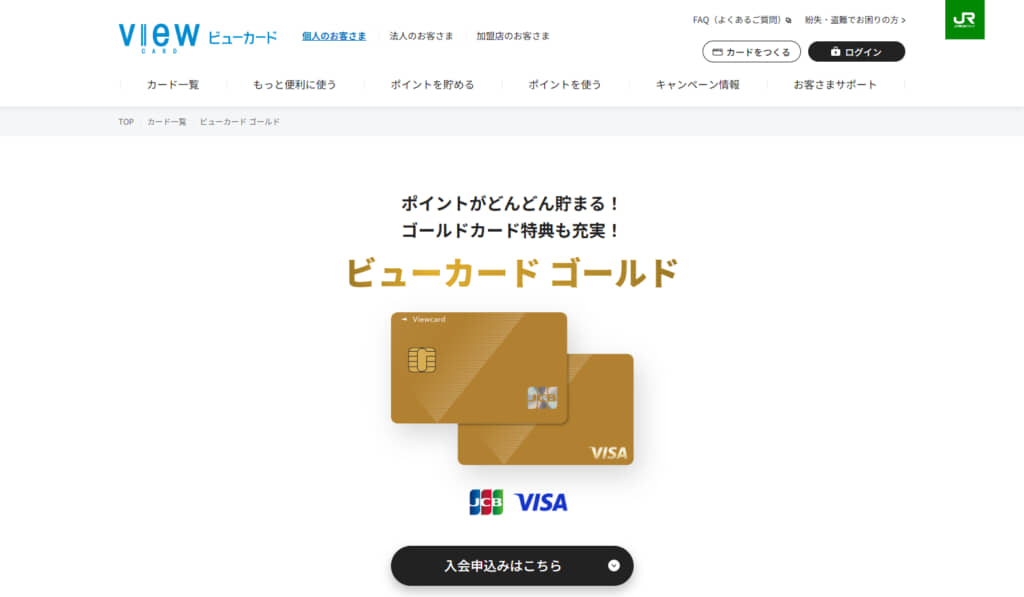Expand the ポイントを使う menu
This screenshot has height=597, width=1024.
(565, 85)
